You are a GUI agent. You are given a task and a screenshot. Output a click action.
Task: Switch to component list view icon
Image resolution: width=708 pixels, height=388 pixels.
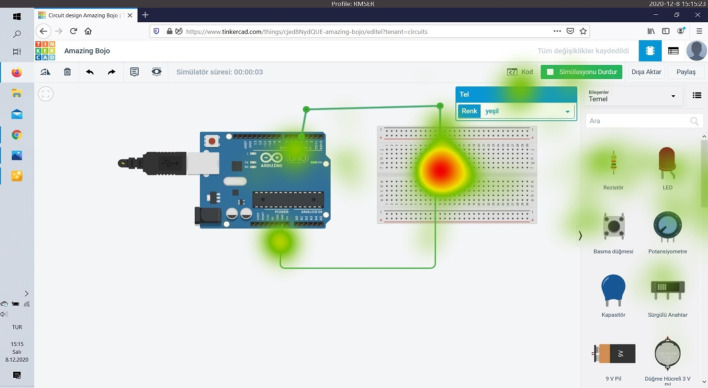click(673, 51)
